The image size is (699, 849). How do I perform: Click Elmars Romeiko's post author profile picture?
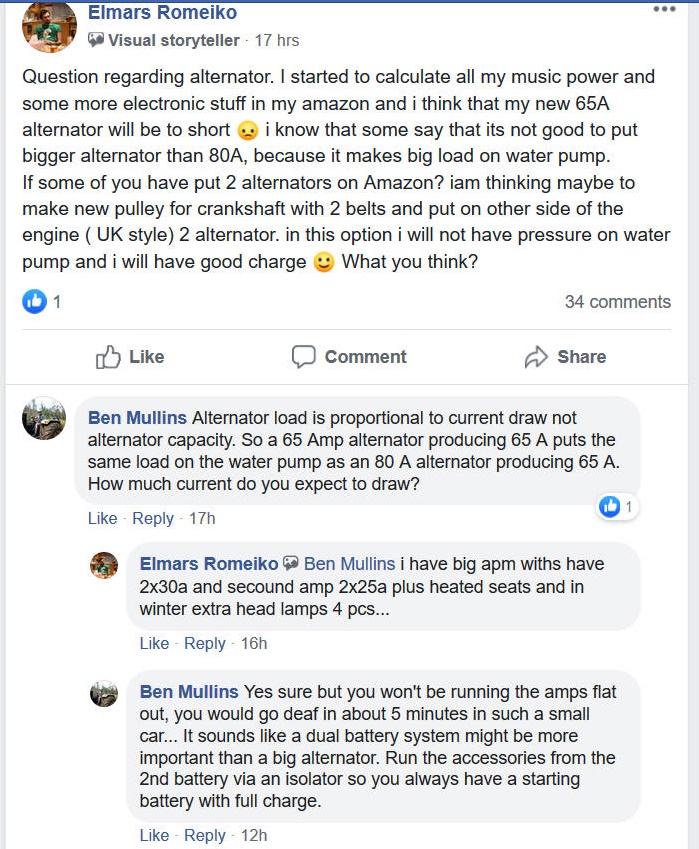pyautogui.click(x=49, y=27)
